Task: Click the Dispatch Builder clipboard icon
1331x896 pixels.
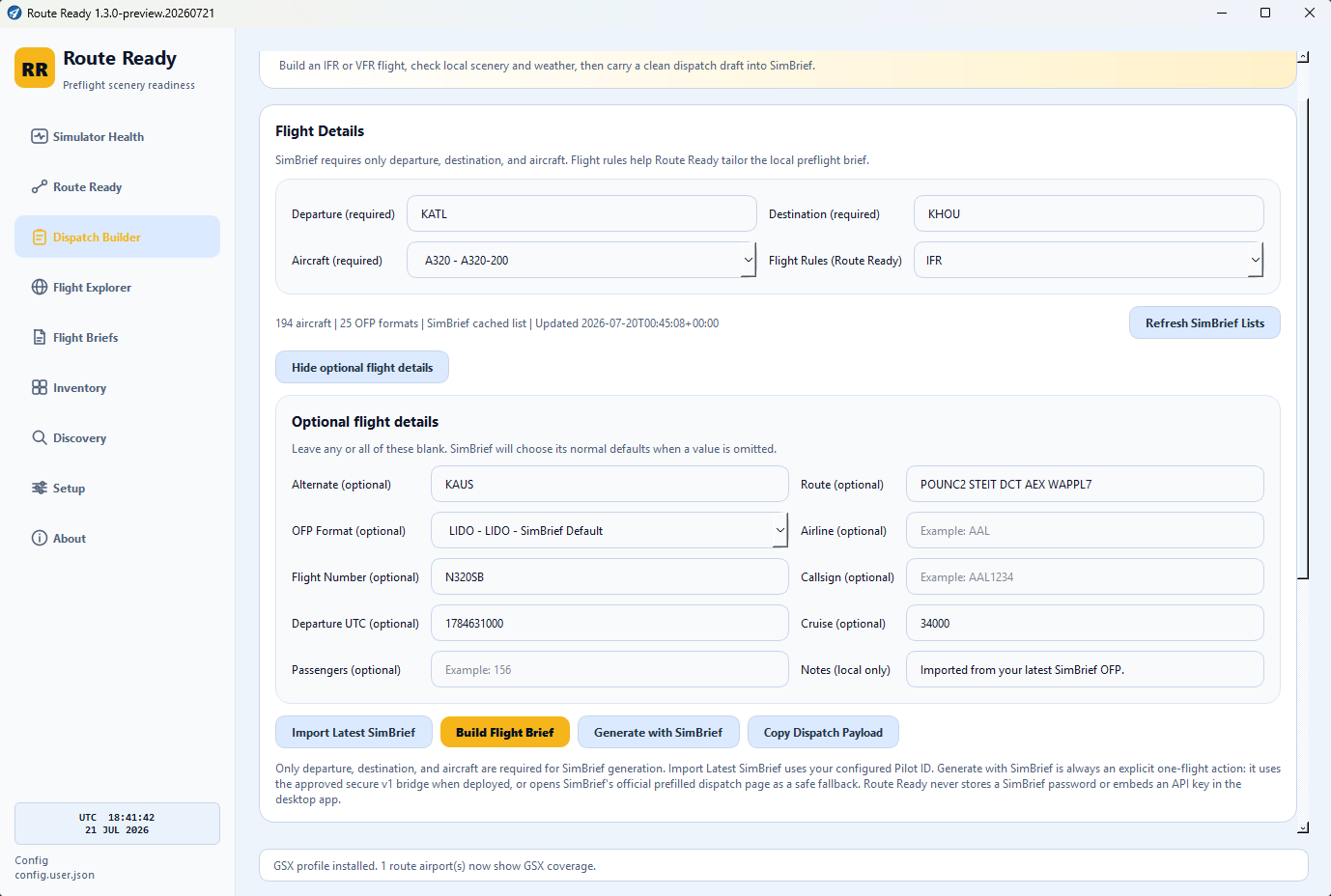Action: [x=40, y=237]
